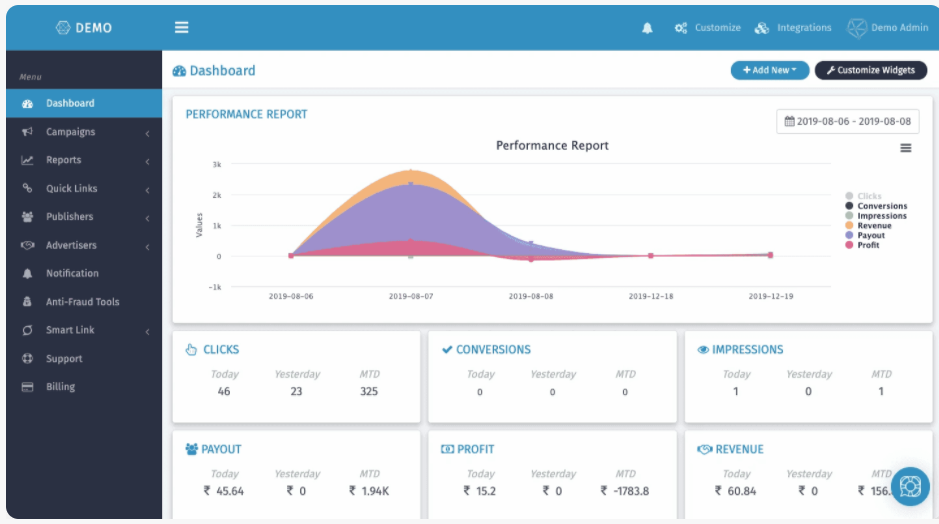Expand the Campaigns sidebar submenu
The image size is (939, 524).
click(84, 132)
